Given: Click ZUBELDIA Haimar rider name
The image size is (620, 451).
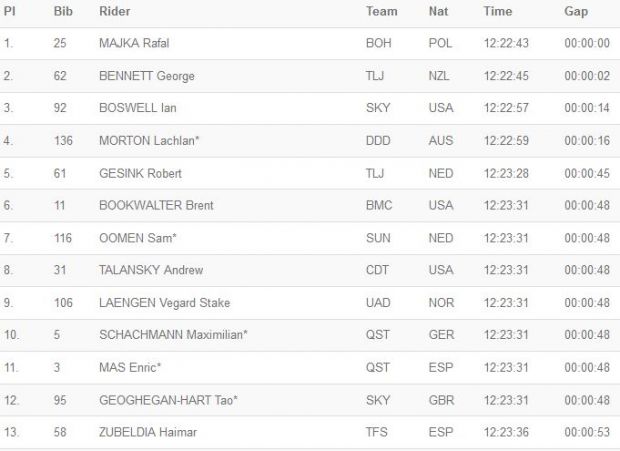Looking at the screenshot, I should point(148,432).
